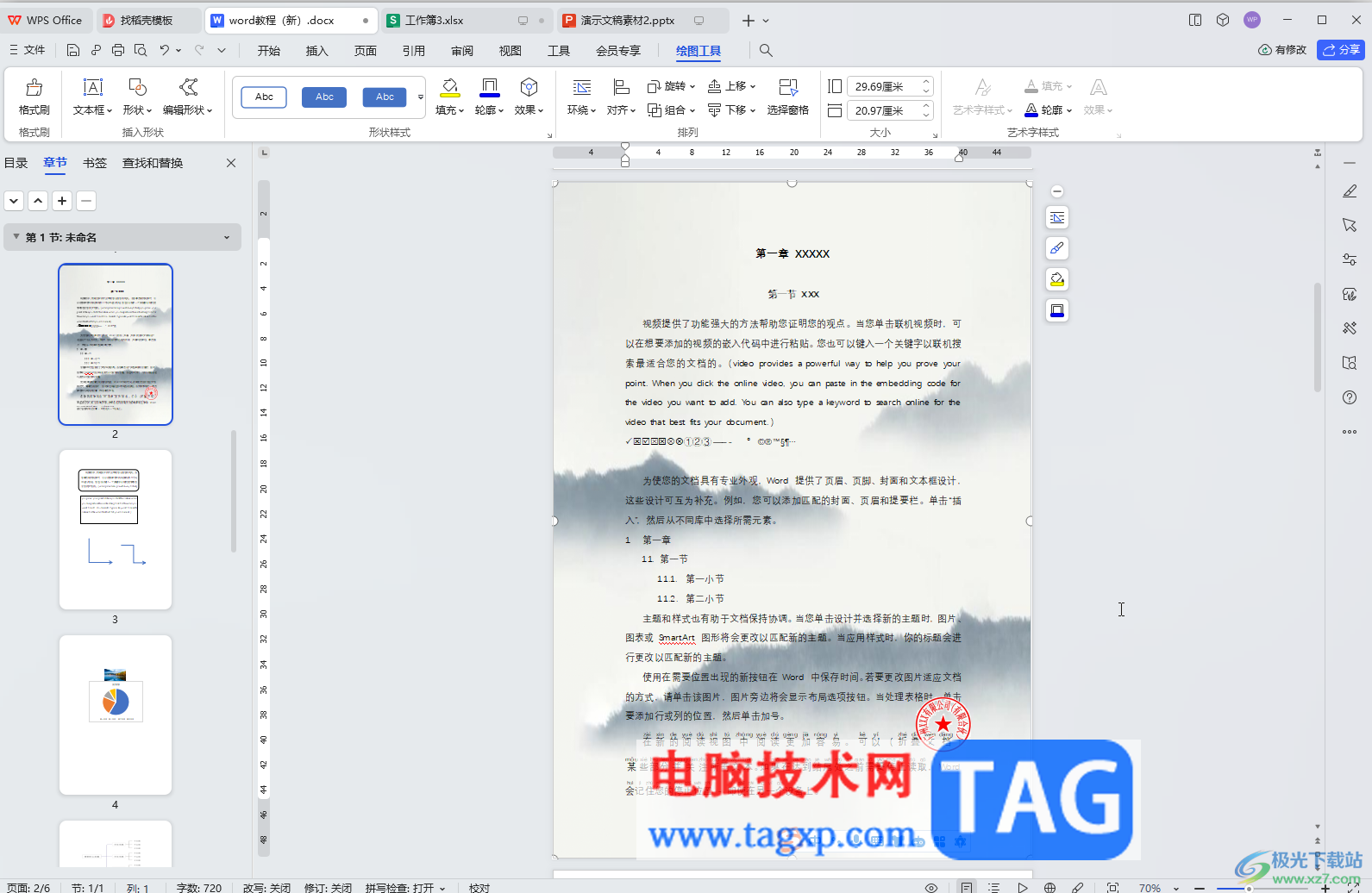Switch to page layout view icon in status bar
This screenshot has height=893, width=1372.
tap(967, 887)
